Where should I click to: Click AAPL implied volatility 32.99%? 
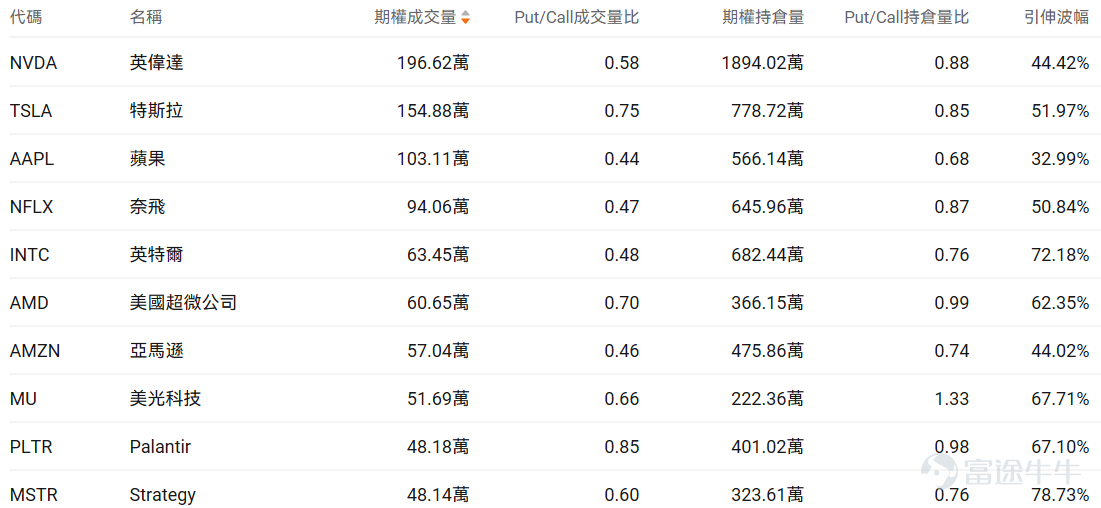coord(1060,159)
